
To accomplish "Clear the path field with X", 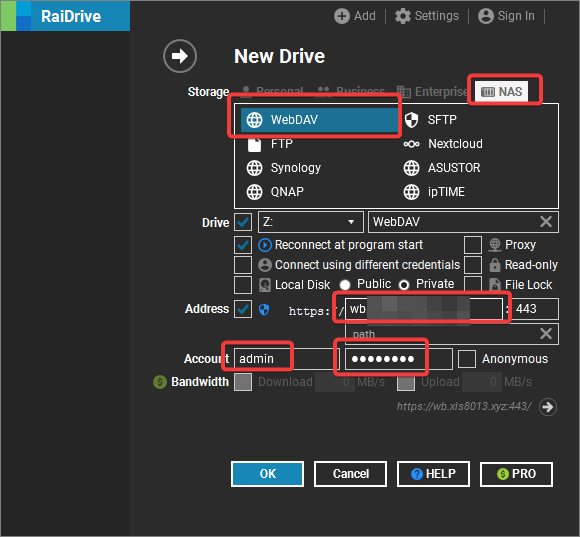I will click(546, 334).
